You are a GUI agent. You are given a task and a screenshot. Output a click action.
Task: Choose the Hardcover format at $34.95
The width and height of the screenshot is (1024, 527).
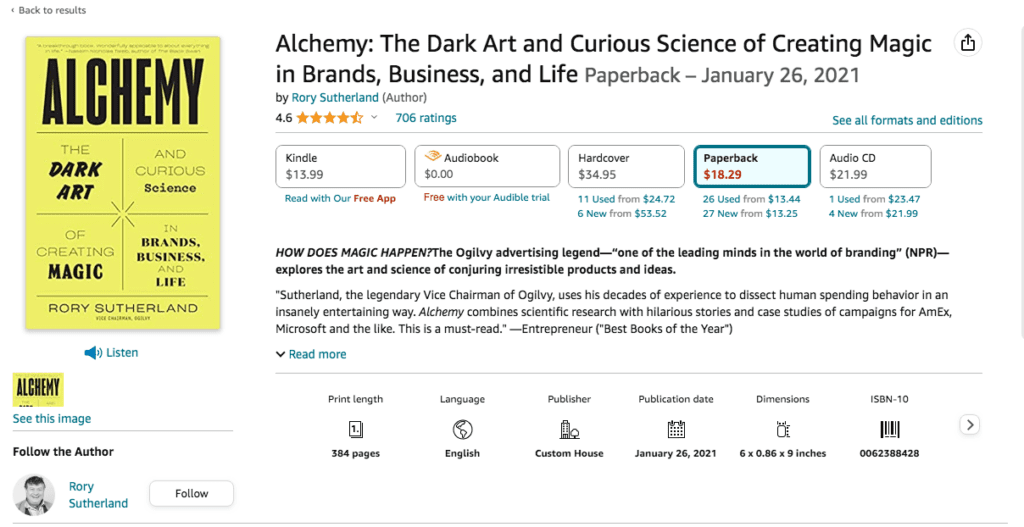pyautogui.click(x=626, y=166)
